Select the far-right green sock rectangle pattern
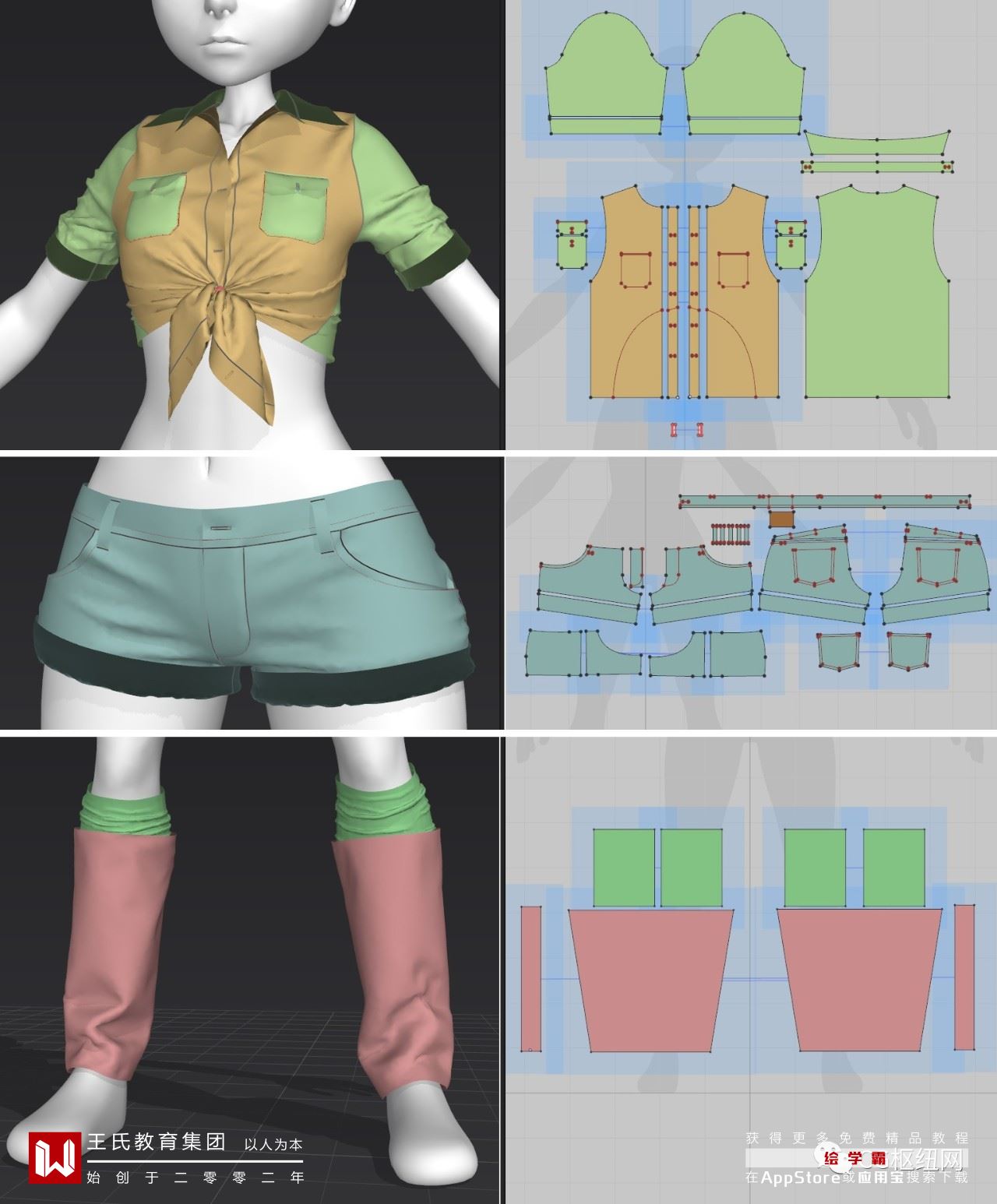 click(x=894, y=868)
